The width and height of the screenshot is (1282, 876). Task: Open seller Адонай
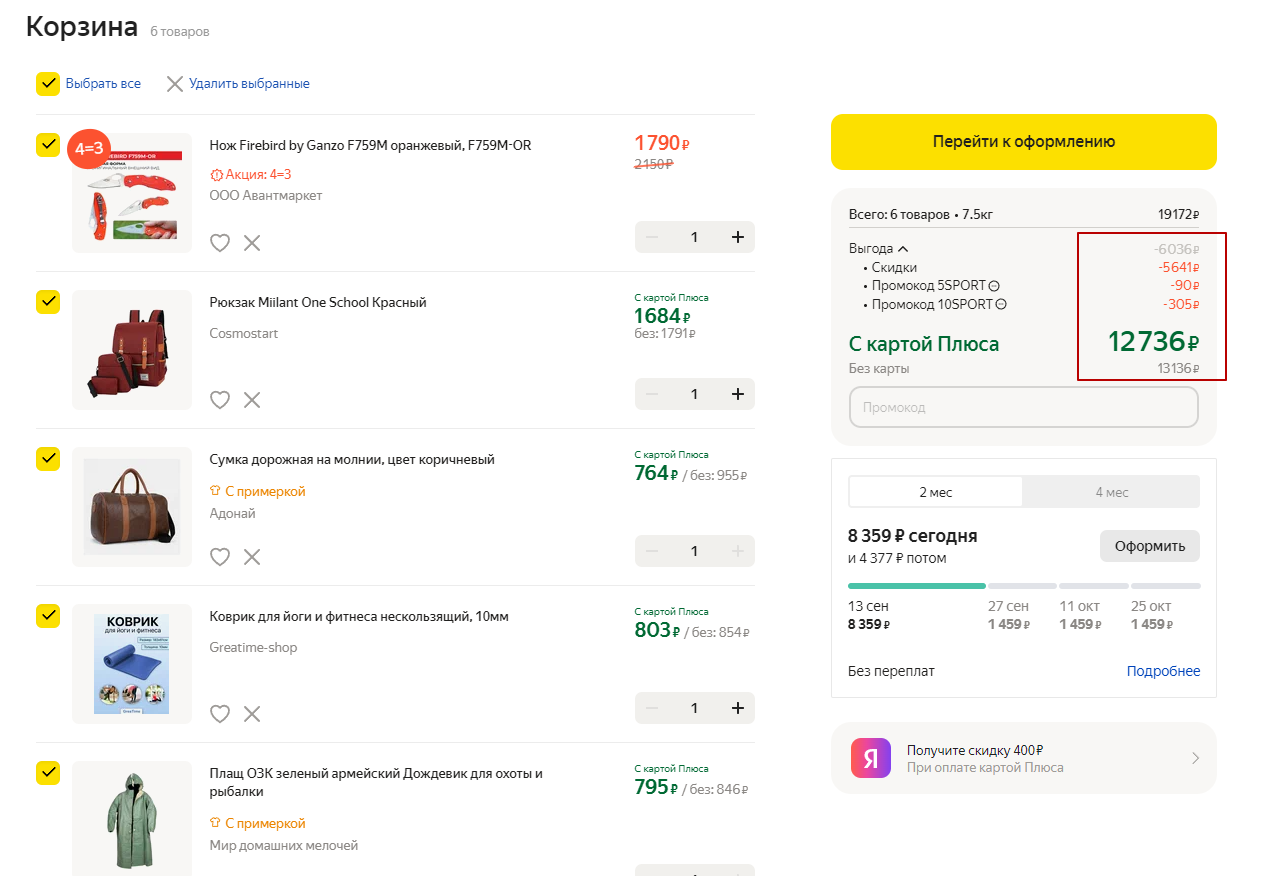[232, 513]
